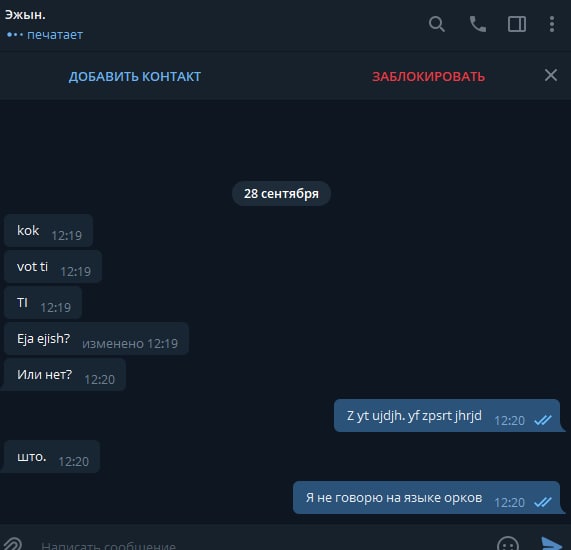Select "Я не говорю на языке орков" message
This screenshot has height=550, width=571.
[x=429, y=498]
